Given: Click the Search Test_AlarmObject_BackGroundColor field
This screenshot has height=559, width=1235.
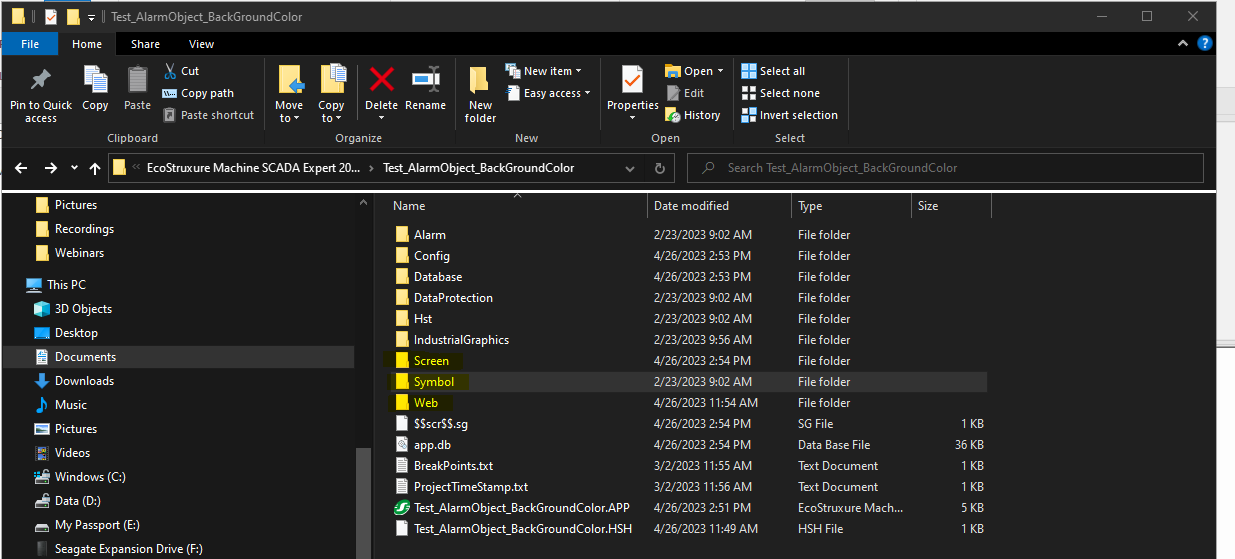Looking at the screenshot, I should [943, 168].
